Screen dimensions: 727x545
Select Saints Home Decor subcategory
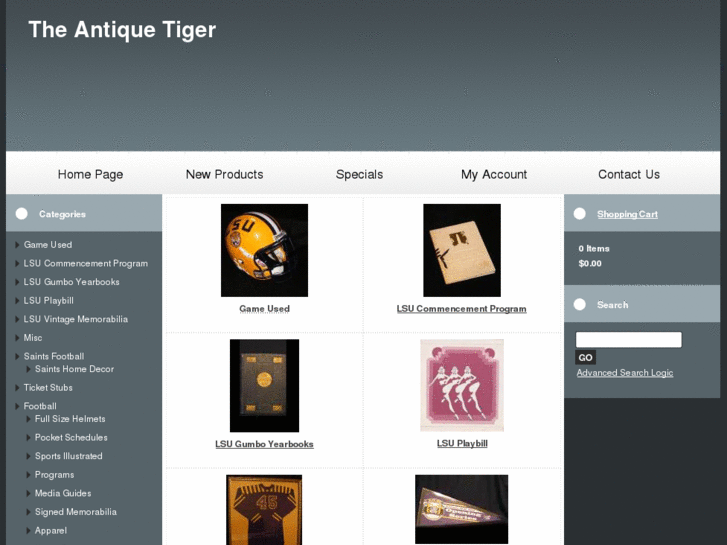(x=74, y=369)
